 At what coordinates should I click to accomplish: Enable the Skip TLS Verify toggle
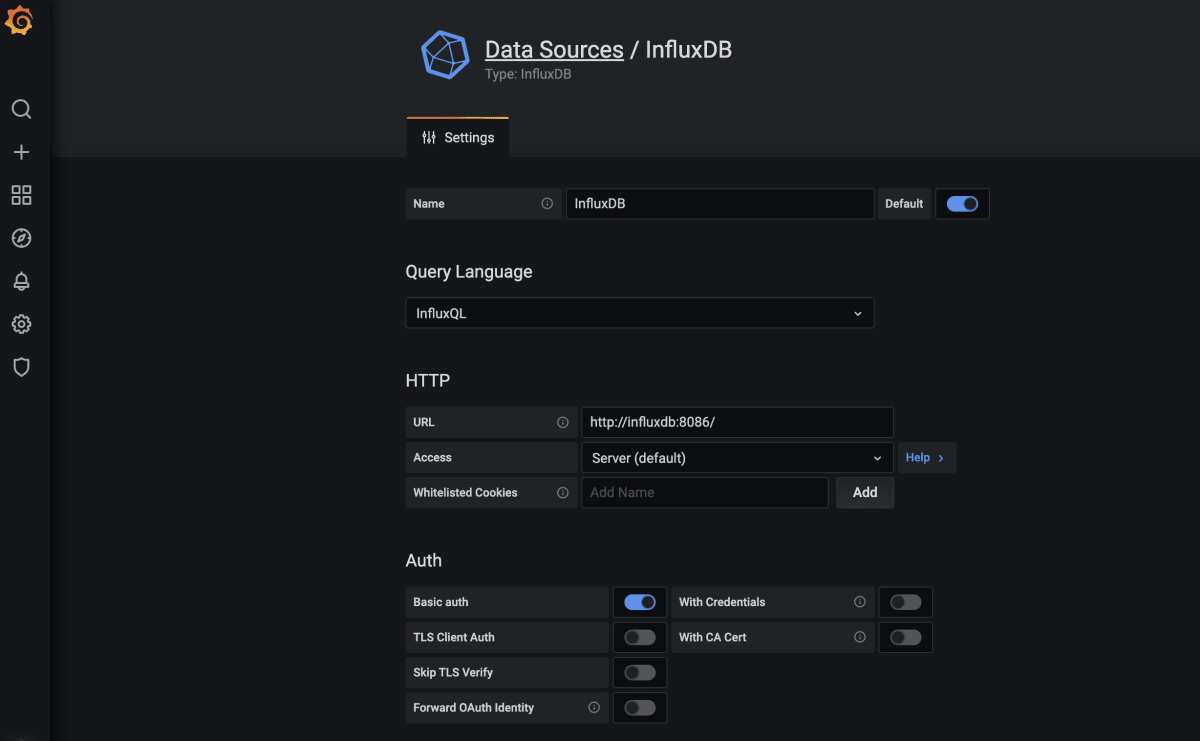(x=640, y=672)
